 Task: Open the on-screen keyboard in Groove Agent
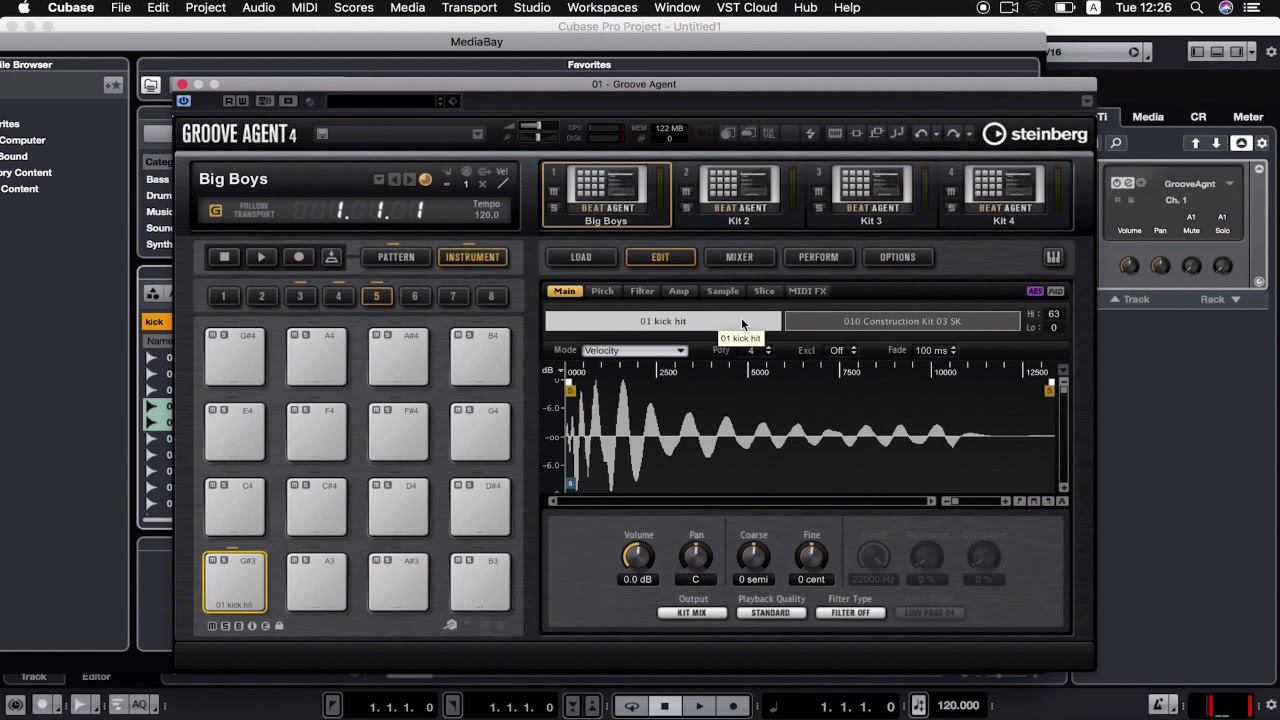pos(1053,257)
